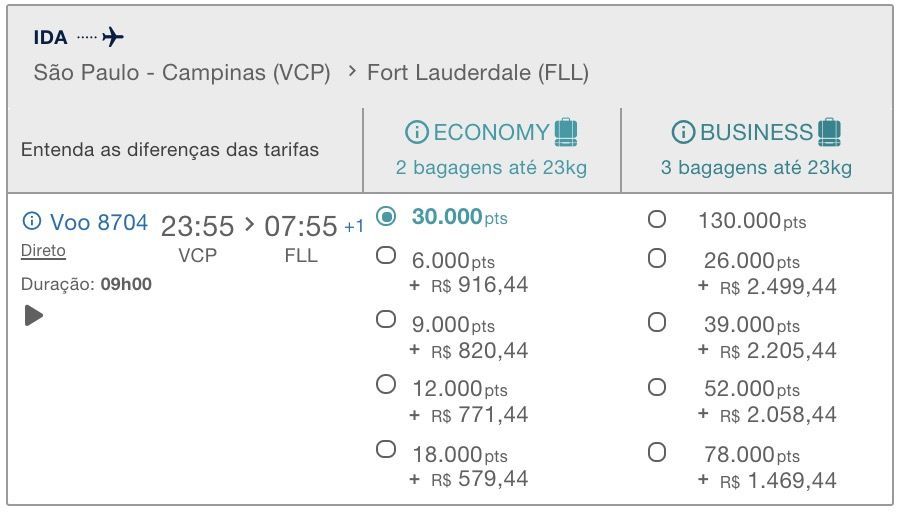The height and width of the screenshot is (514, 902).
Task: Pick Economy 12.000 pts + R$ 771,44
Action: [x=386, y=384]
